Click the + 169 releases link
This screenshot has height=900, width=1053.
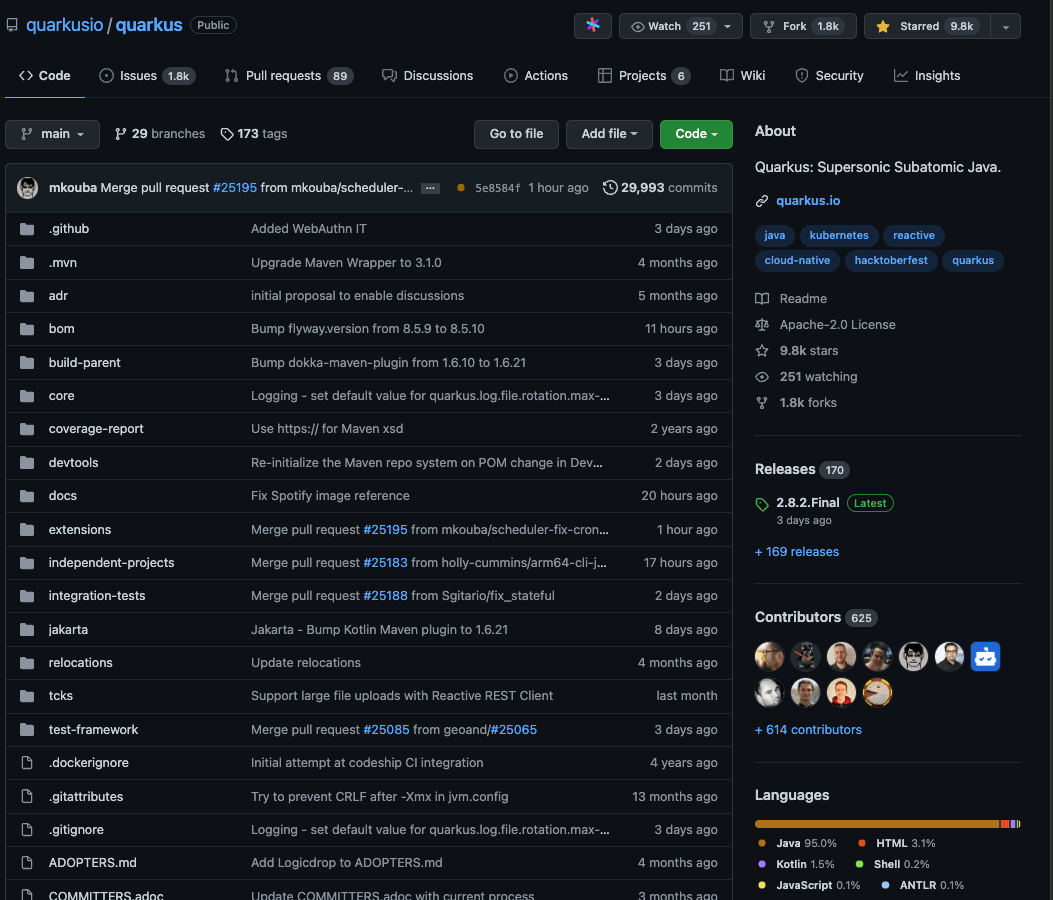pyautogui.click(x=797, y=551)
